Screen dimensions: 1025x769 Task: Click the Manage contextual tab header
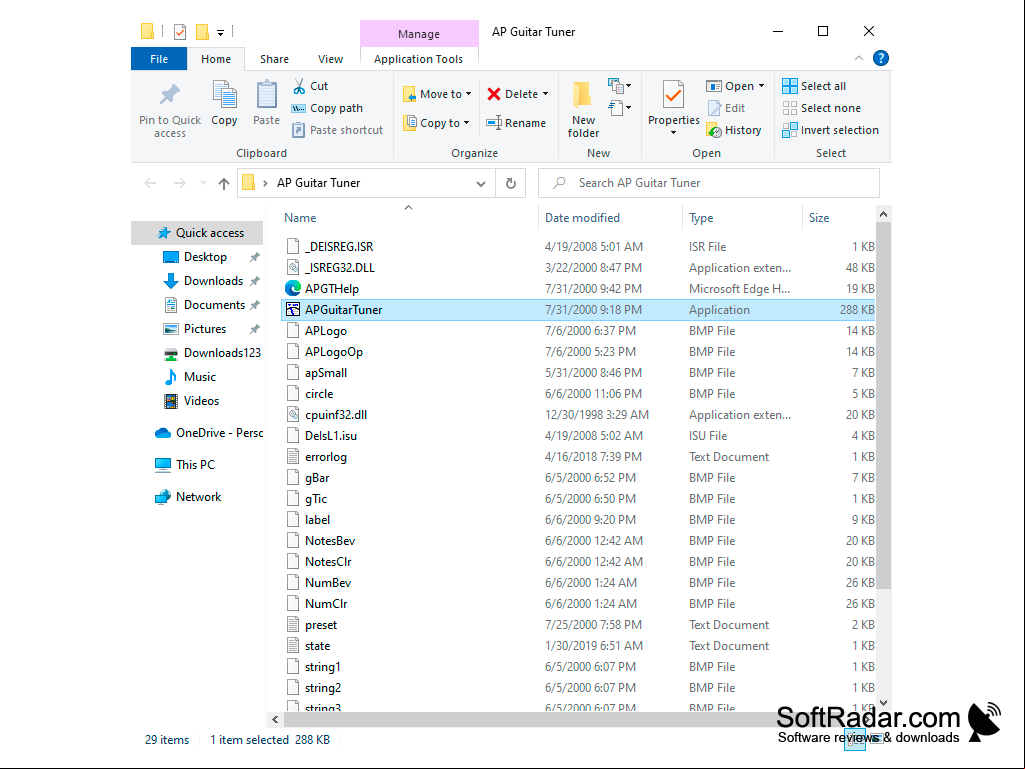(419, 33)
